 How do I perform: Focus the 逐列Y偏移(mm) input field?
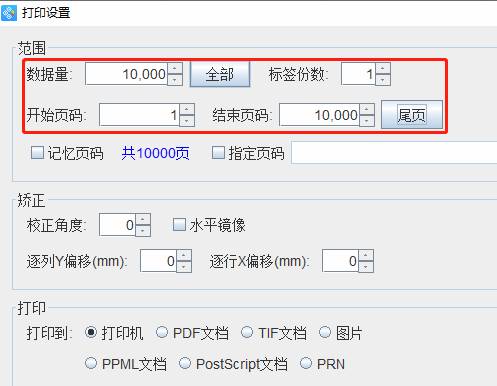[x=158, y=261]
